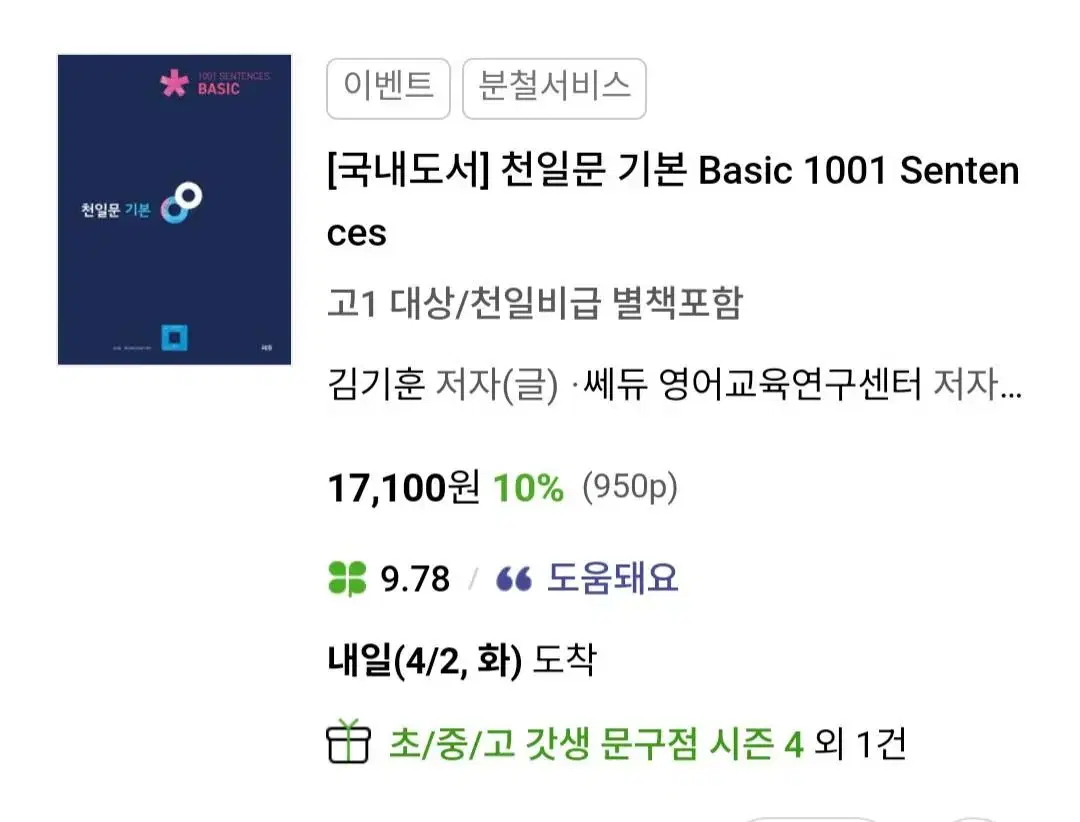Show the 외 1건 additional events
1080x822 pixels.
pyautogui.click(x=860, y=743)
